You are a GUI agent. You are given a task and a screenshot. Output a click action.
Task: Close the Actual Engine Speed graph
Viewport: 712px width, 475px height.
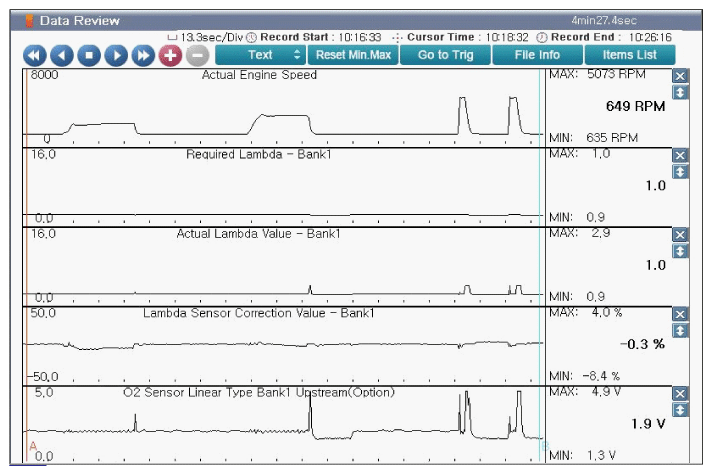681,76
